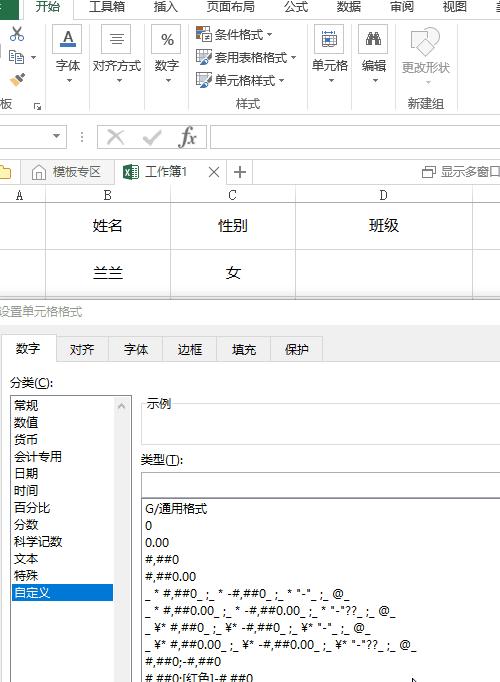
Task: Open the 模板专区 tab
Action: coord(67,172)
